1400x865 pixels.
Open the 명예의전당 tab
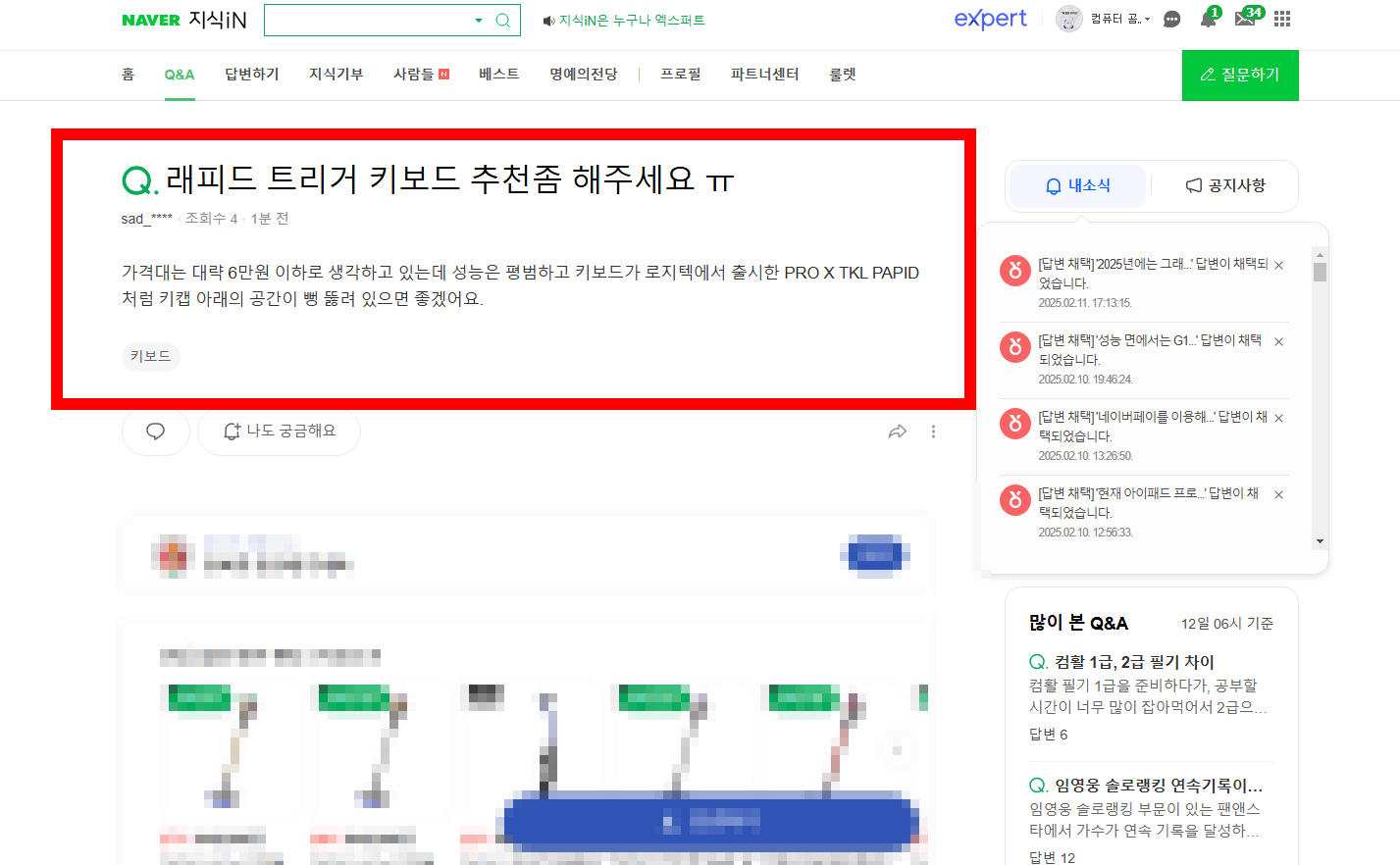[584, 75]
